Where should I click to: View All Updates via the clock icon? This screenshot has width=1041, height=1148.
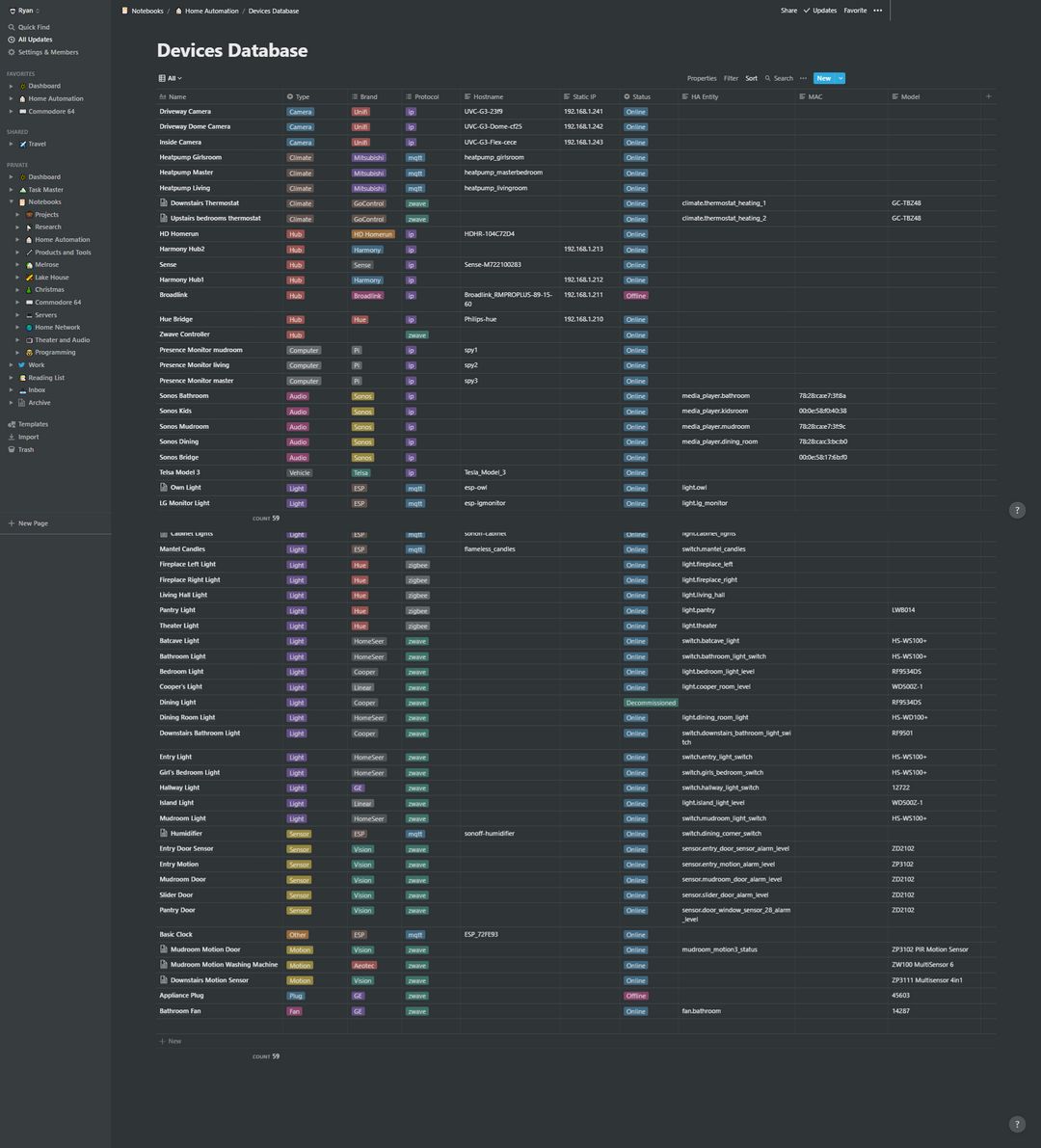point(37,39)
